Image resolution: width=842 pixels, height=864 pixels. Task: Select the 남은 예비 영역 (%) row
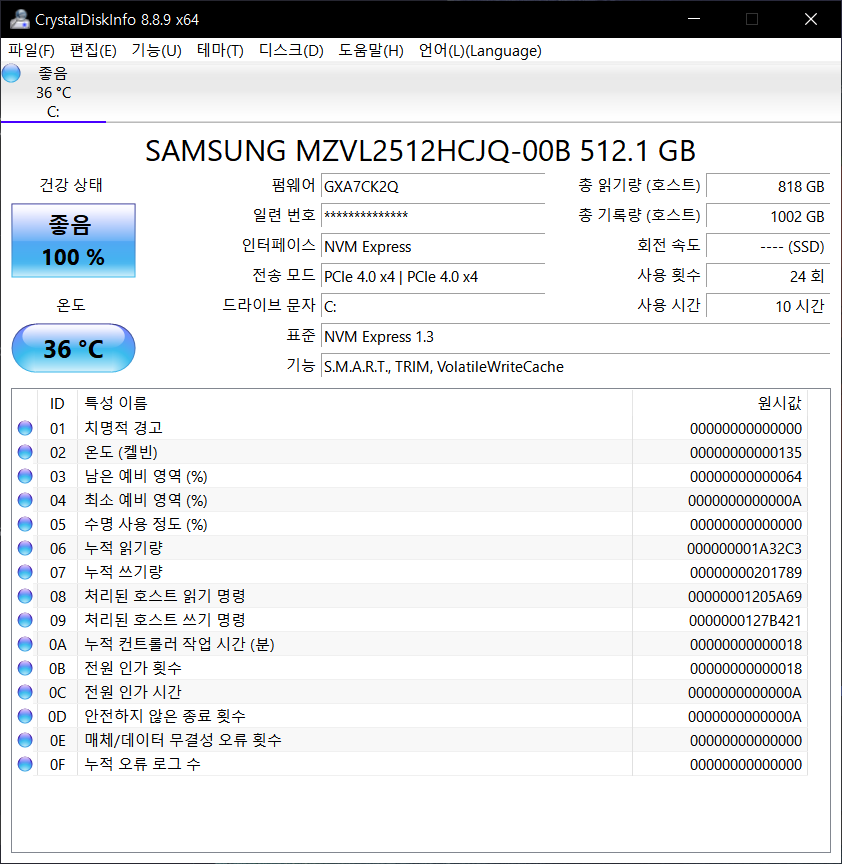point(410,476)
